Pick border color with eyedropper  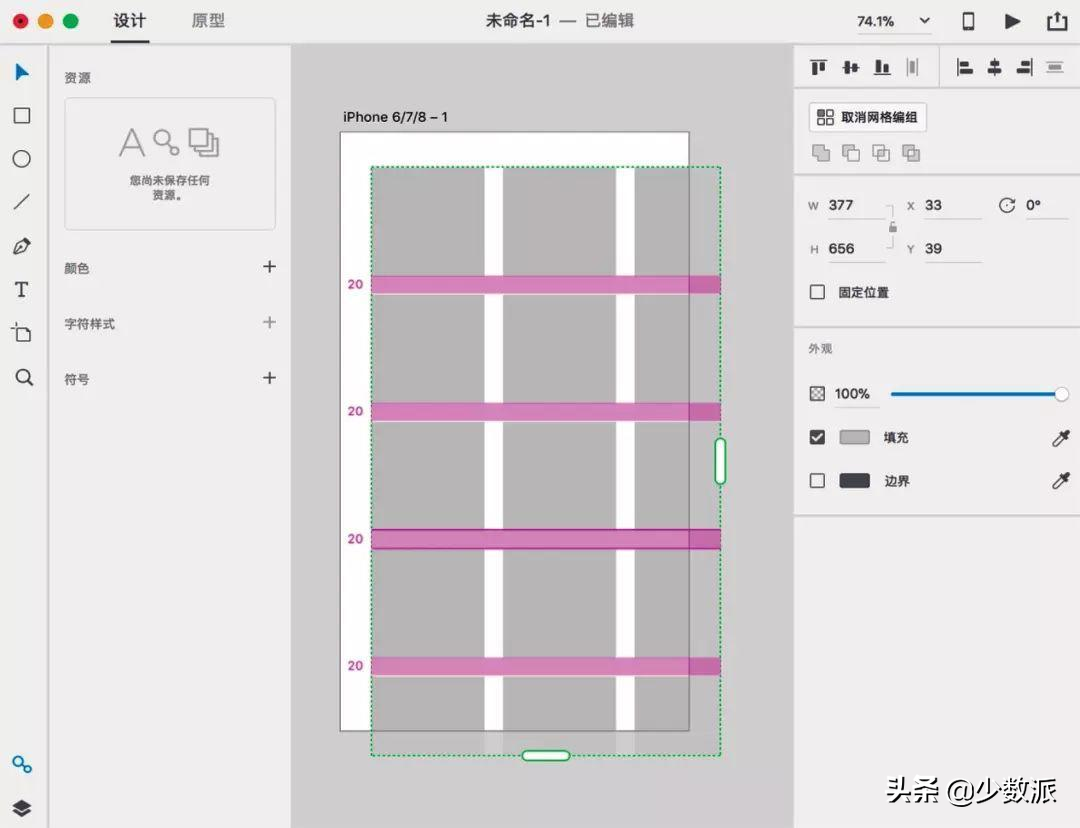(x=1061, y=480)
